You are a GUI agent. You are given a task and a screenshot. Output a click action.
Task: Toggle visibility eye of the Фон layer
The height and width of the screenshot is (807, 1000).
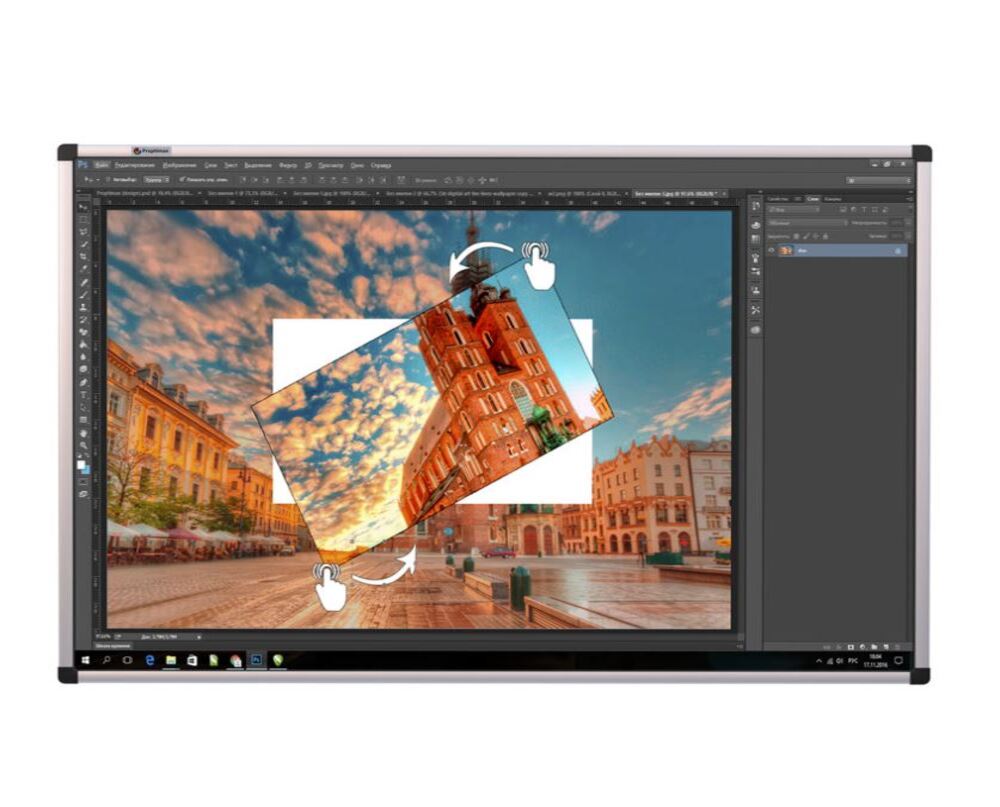771,250
